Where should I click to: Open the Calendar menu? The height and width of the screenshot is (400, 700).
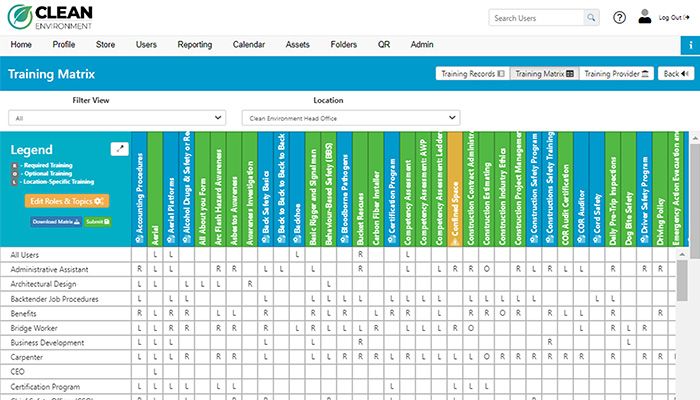click(249, 45)
